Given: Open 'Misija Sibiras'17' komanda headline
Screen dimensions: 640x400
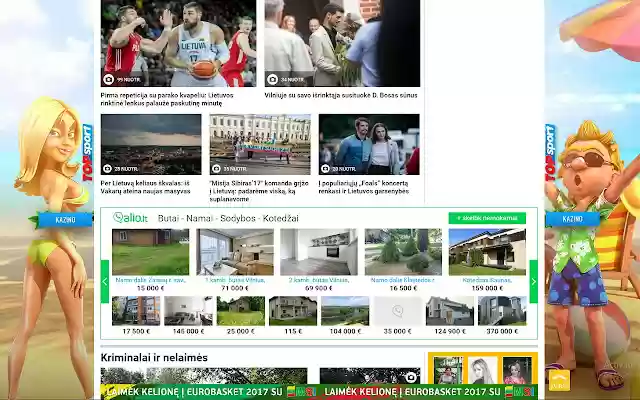Looking at the screenshot, I should (259, 191).
